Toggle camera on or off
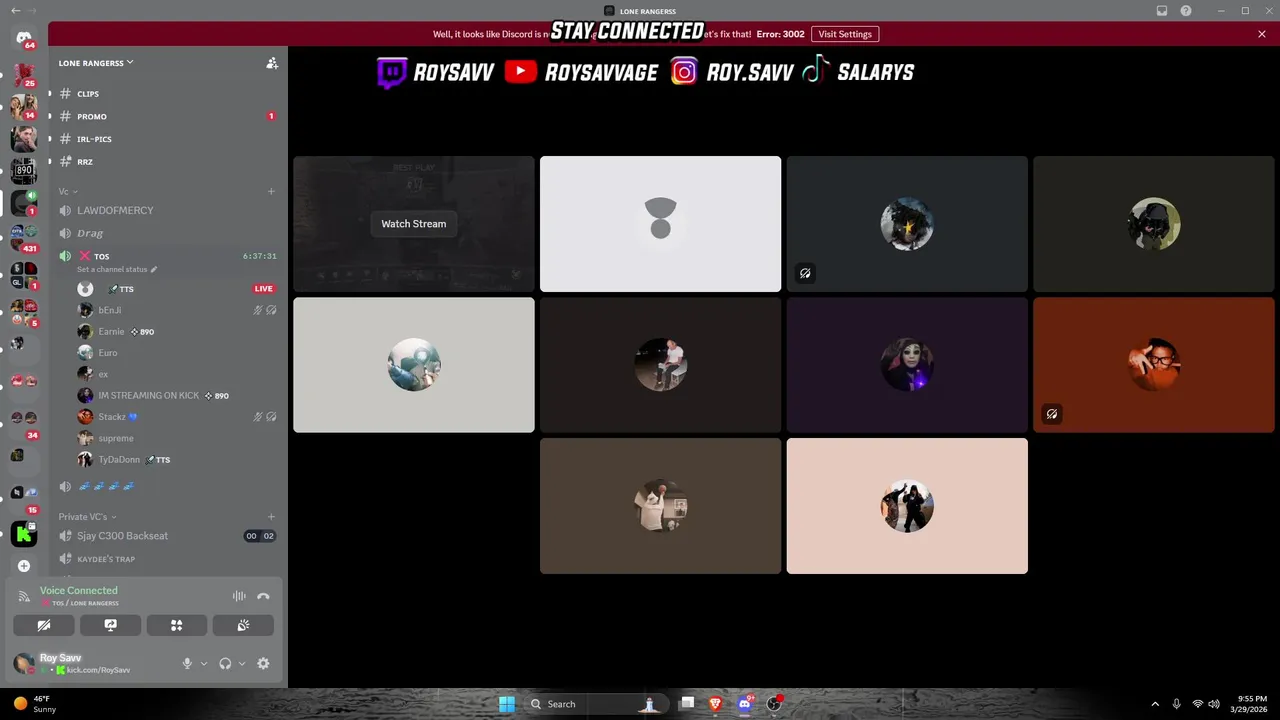This screenshot has width=1280, height=720. pos(44,625)
